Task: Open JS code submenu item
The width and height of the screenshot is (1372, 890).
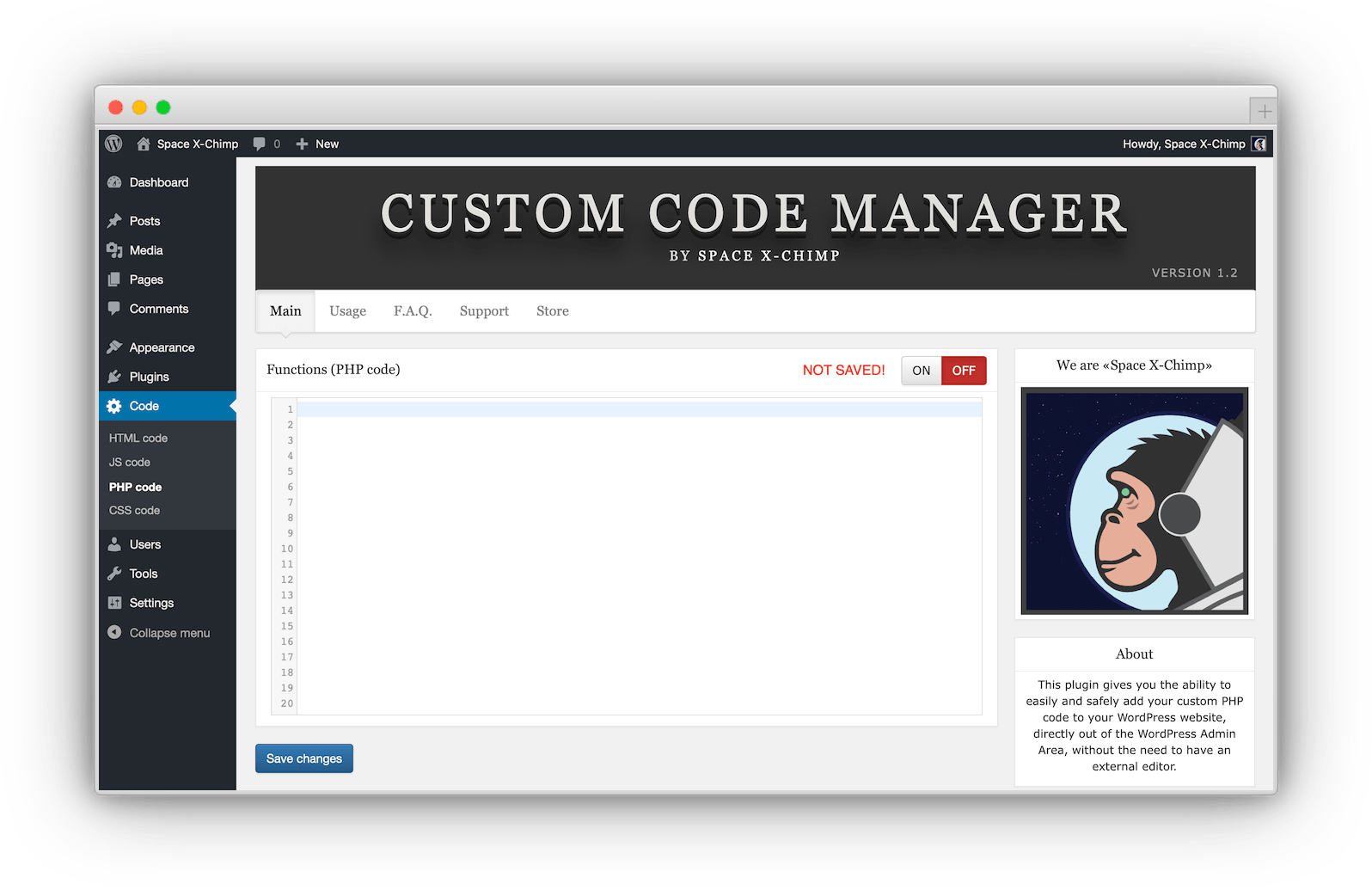Action: [x=130, y=462]
